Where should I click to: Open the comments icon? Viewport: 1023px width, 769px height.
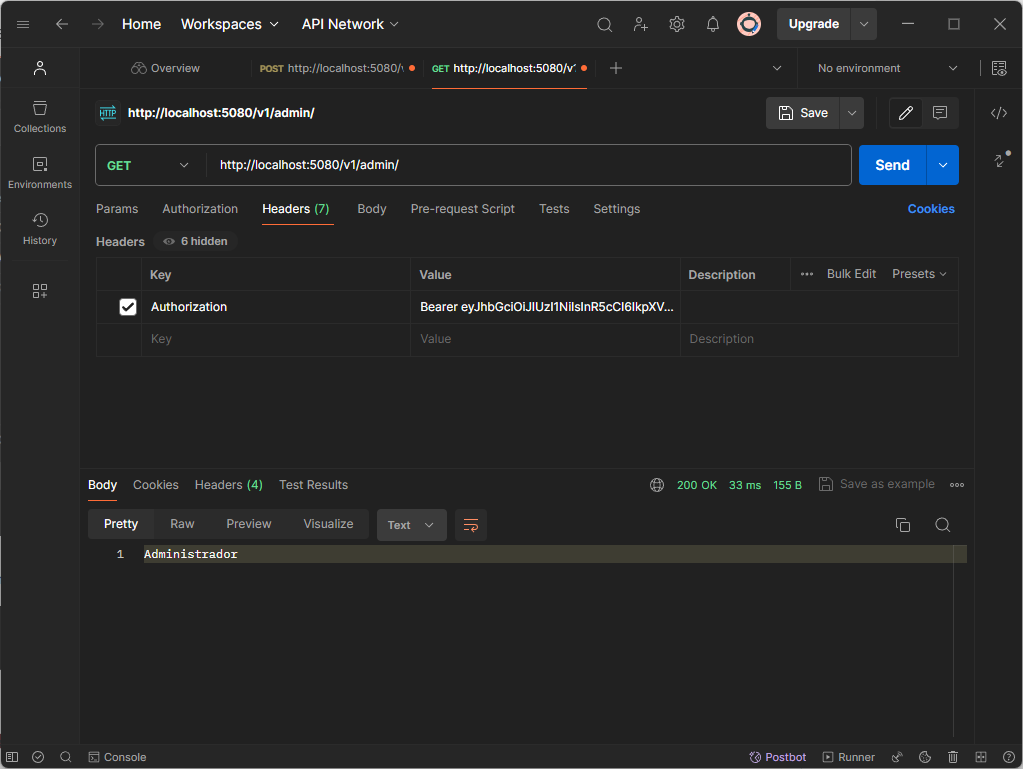[939, 113]
